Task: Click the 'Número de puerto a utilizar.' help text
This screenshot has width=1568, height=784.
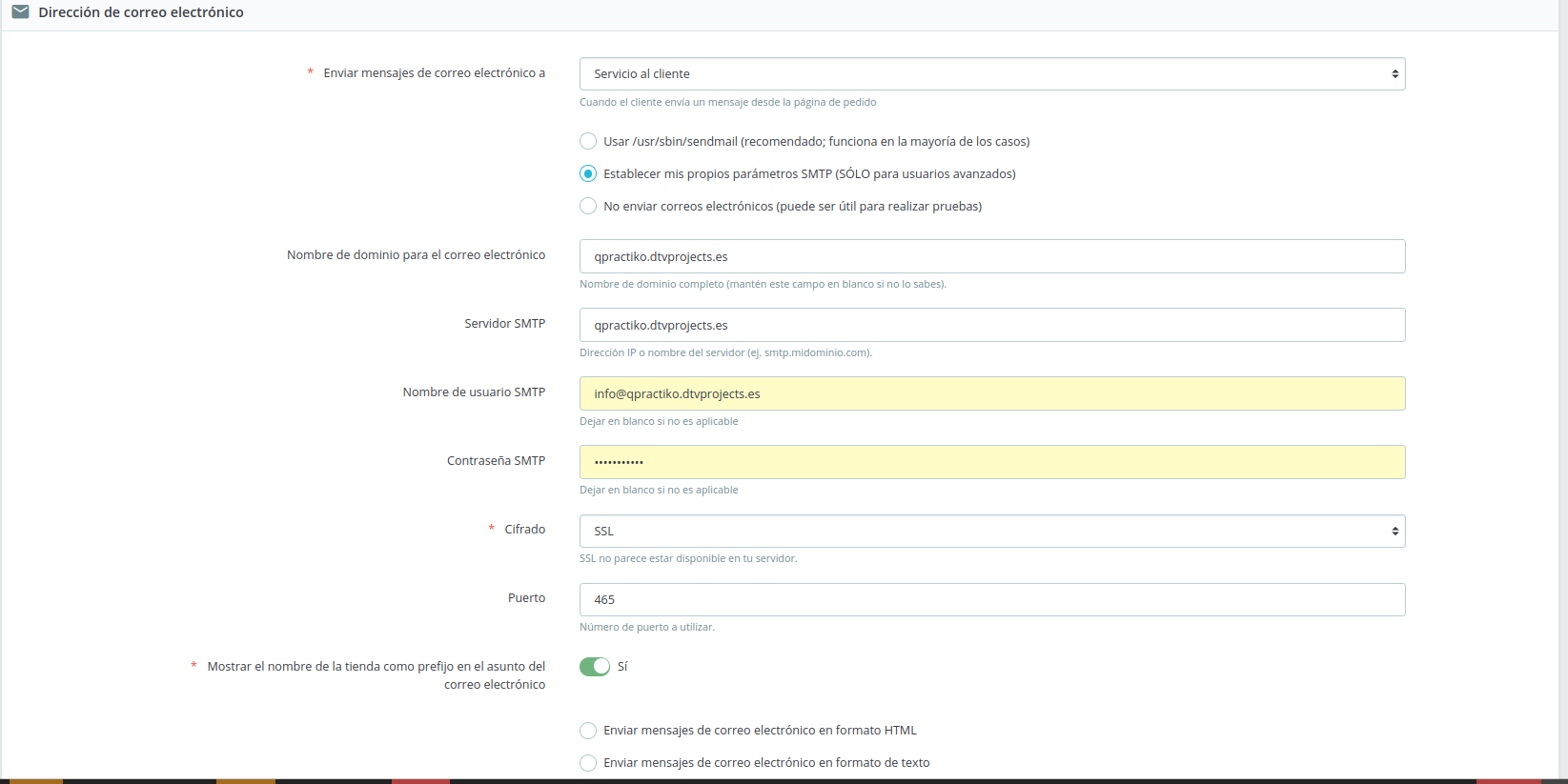Action: click(x=647, y=627)
